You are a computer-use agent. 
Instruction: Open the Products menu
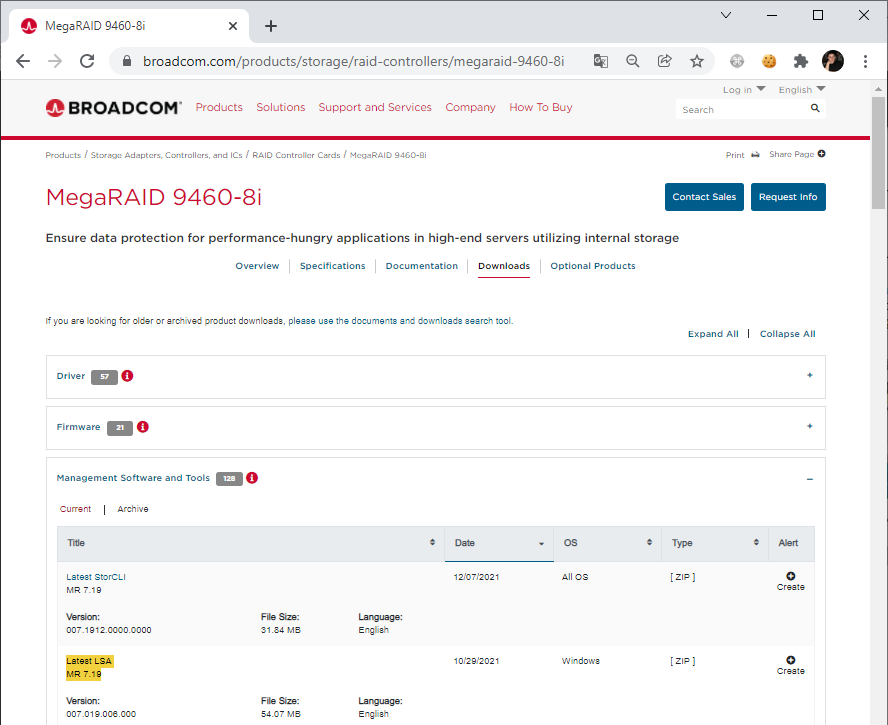[219, 107]
